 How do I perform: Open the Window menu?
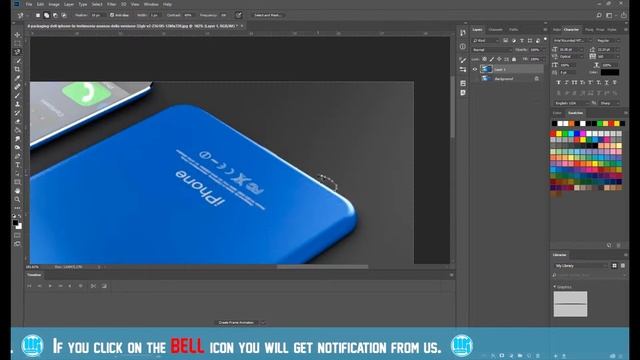pos(151,4)
